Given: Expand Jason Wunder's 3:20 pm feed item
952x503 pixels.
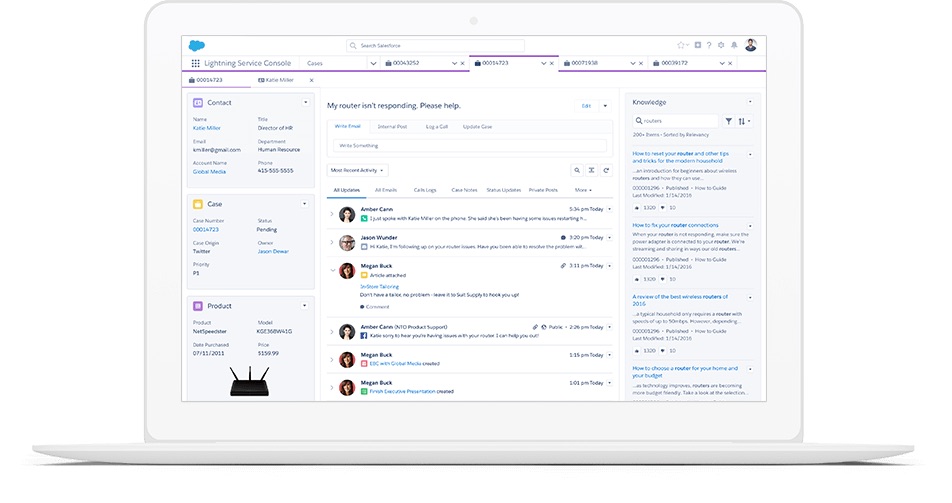Looking at the screenshot, I should (x=332, y=242).
